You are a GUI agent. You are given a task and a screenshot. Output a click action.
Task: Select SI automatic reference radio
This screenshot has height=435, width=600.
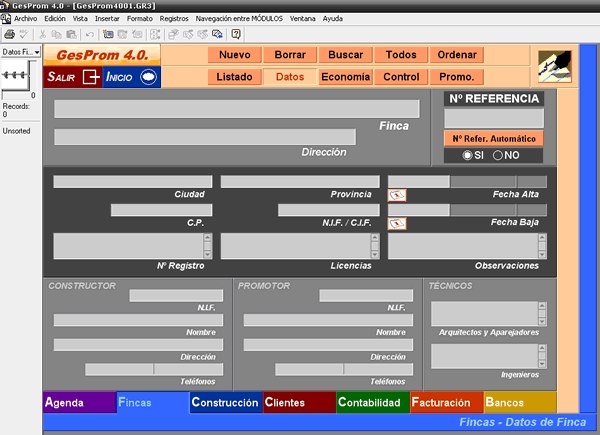467,155
